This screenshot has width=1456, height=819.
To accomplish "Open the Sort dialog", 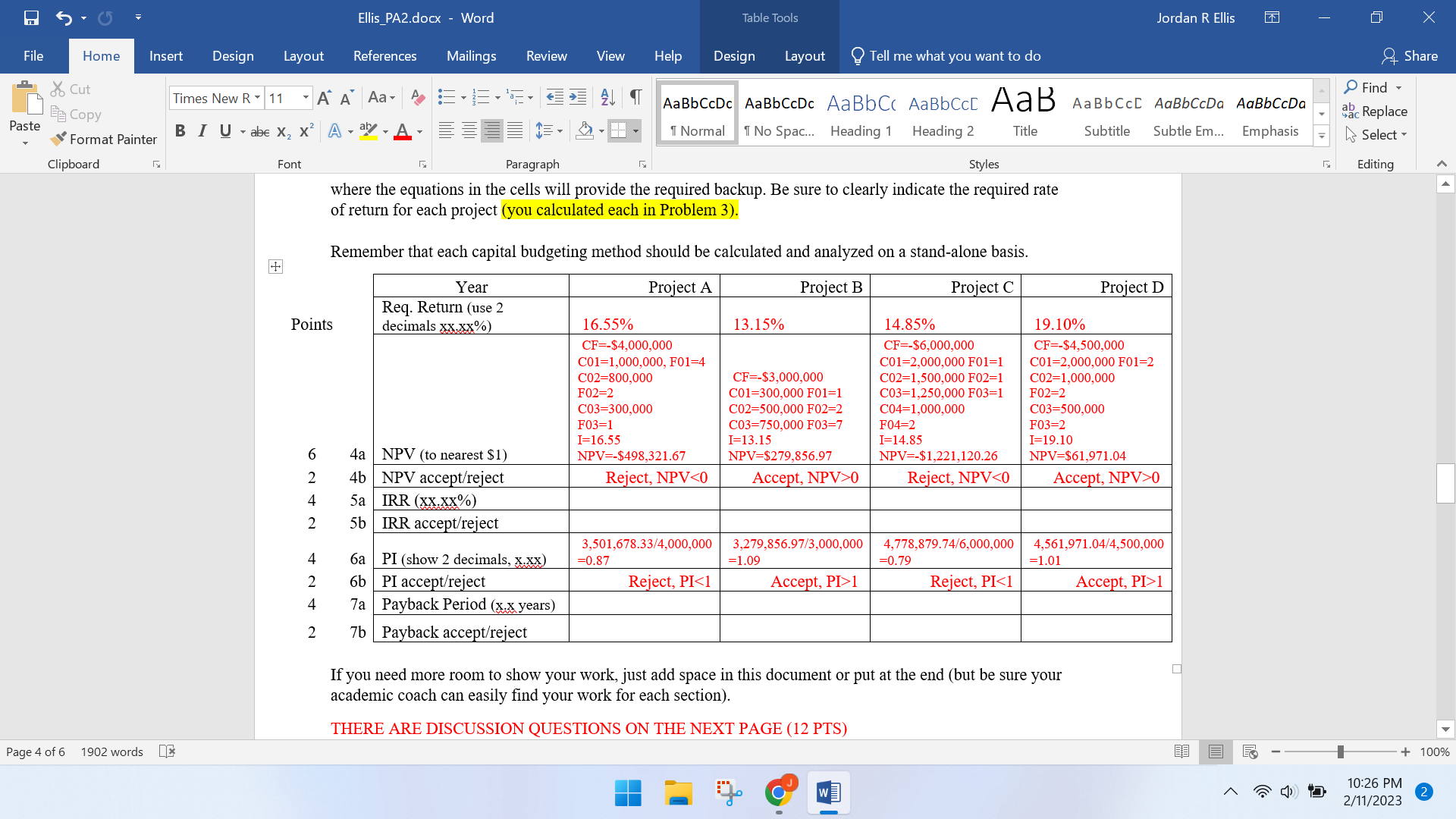I will [607, 98].
